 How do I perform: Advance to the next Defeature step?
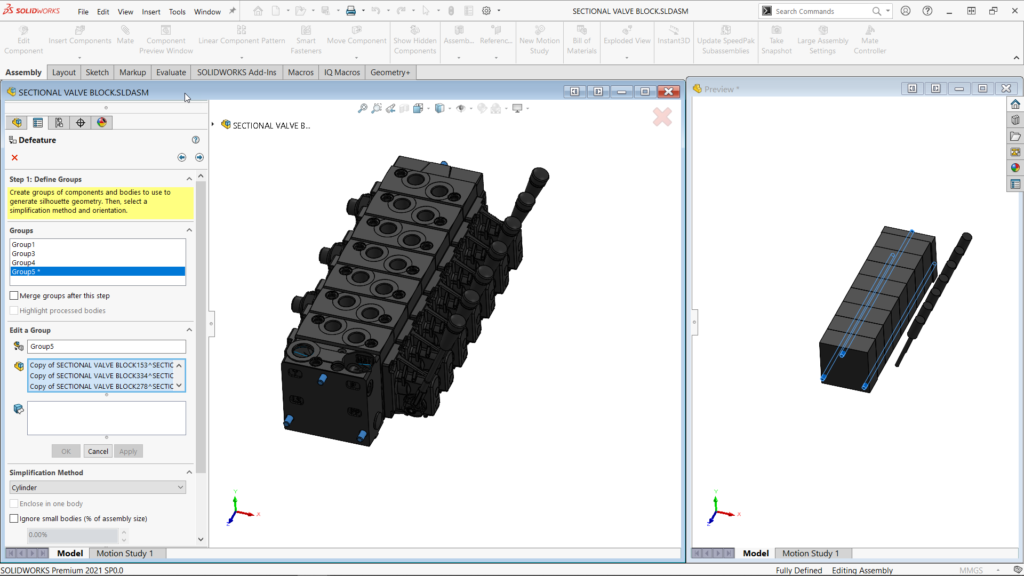click(x=199, y=157)
